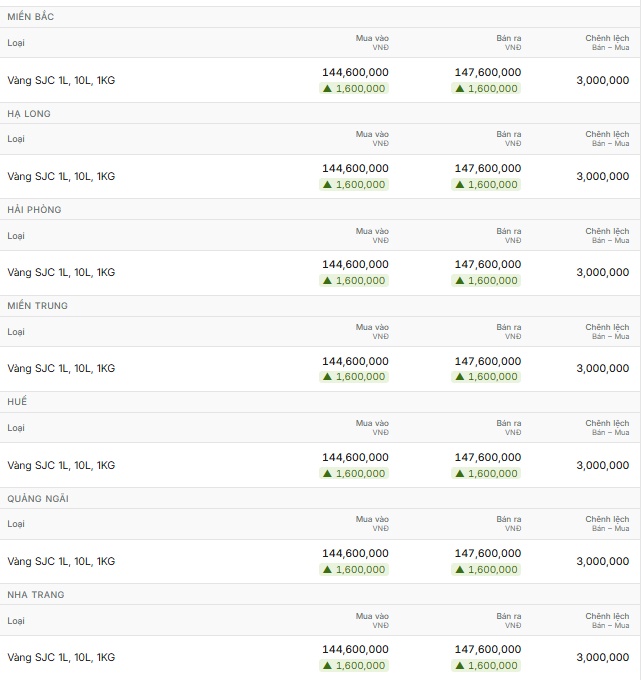Screen dimensions: 644x680
Task: Open Vàng SJC row in Quảng Ngãi section
Action: pos(320,562)
